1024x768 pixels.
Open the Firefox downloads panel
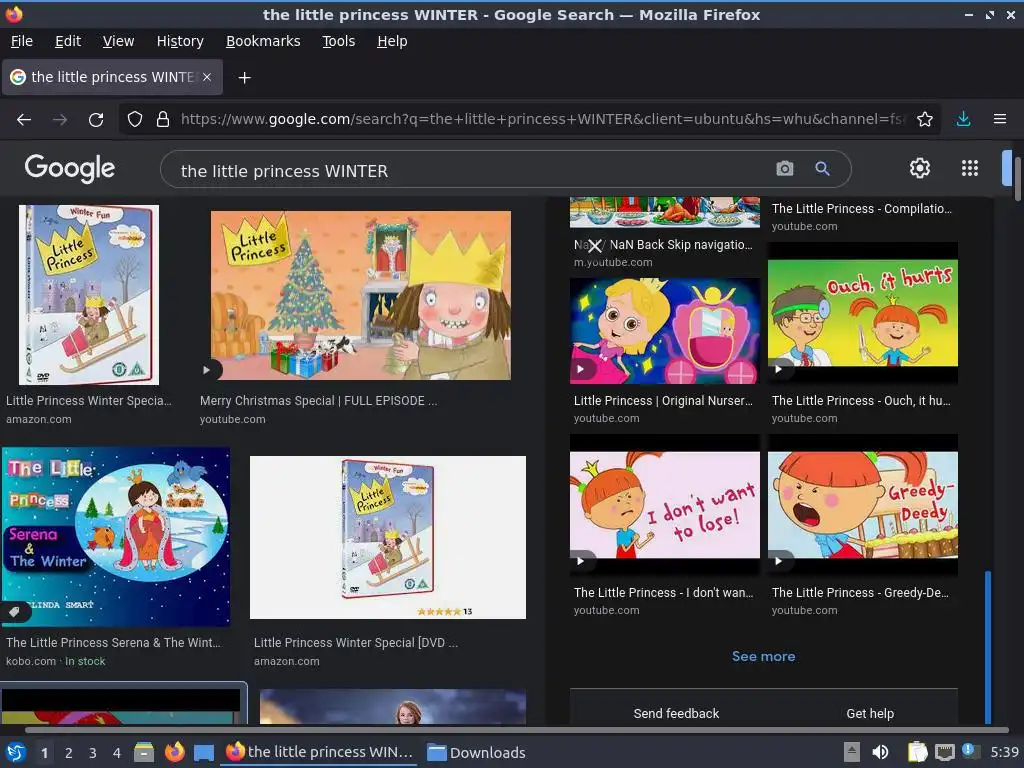[963, 120]
